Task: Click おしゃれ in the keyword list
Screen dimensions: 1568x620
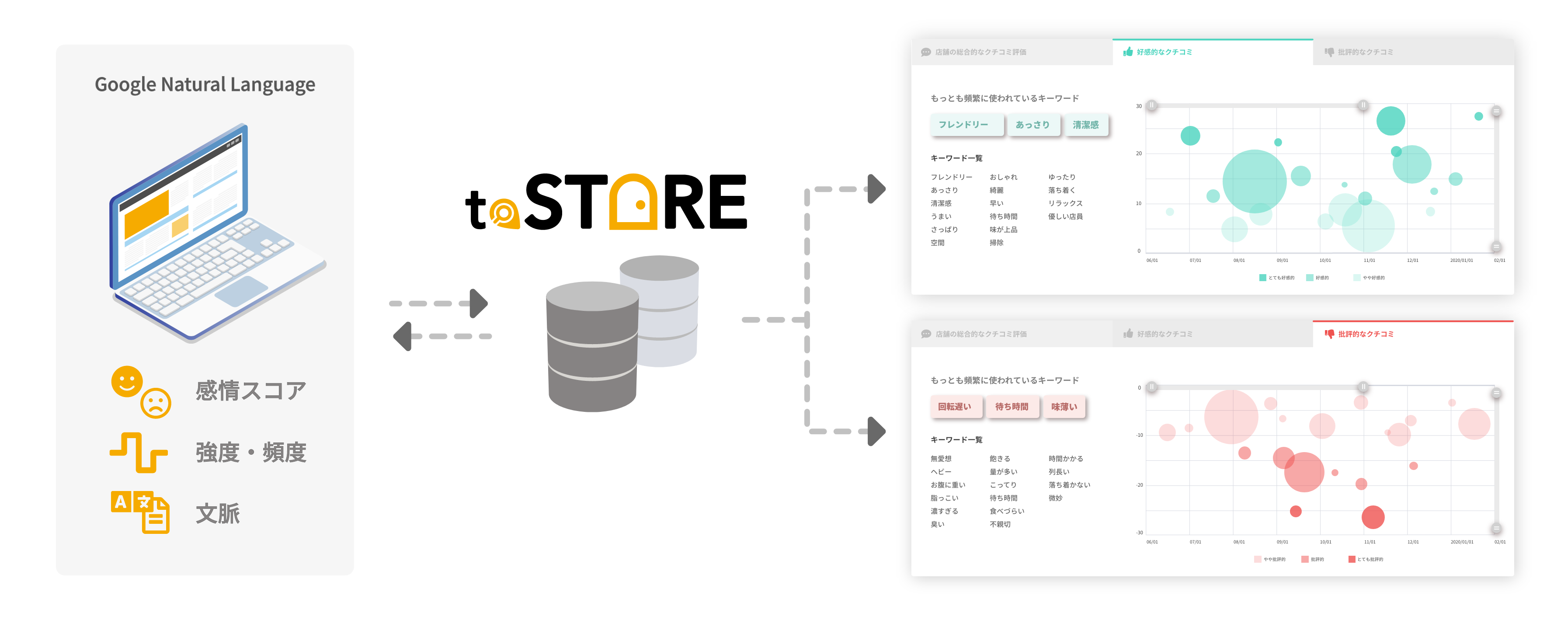Action: [x=1003, y=177]
